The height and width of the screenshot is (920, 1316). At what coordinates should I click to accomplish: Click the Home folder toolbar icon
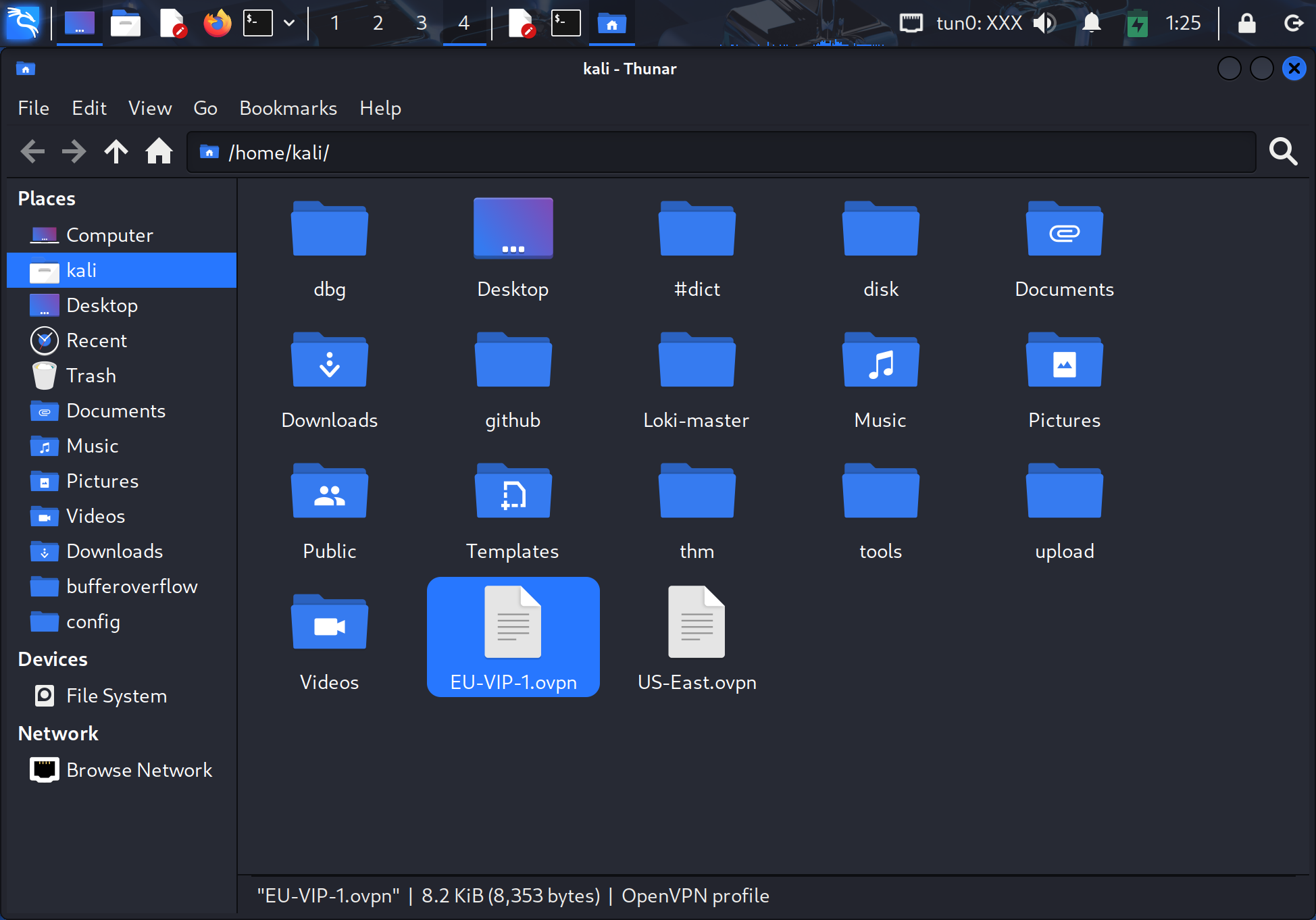pyautogui.click(x=159, y=152)
